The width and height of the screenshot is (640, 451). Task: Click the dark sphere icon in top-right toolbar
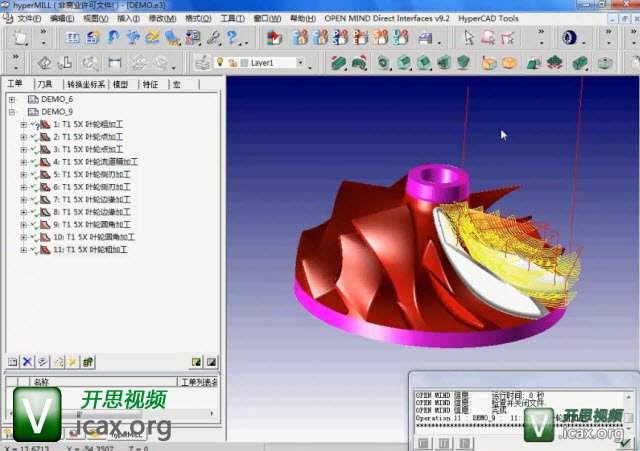[569, 38]
